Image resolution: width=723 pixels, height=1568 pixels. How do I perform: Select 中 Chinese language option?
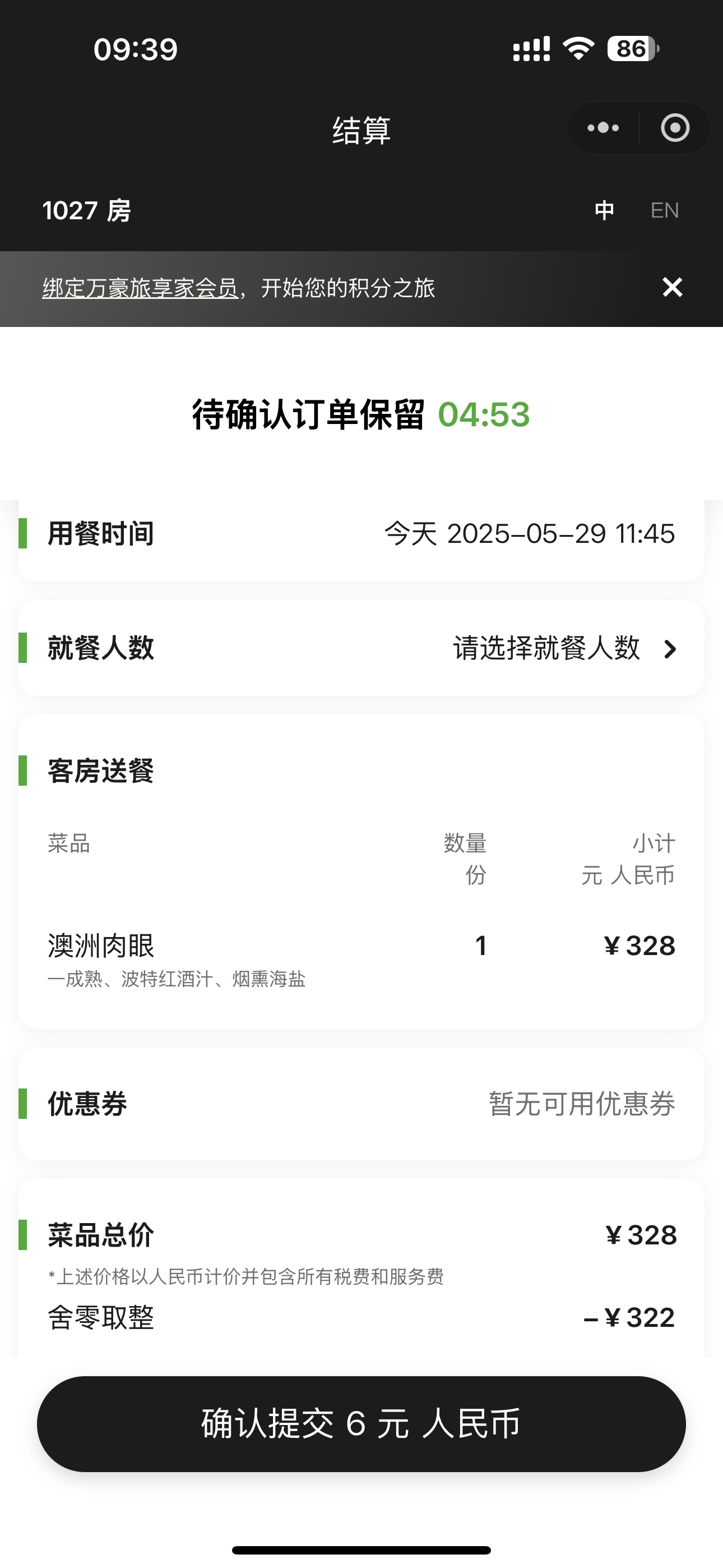[x=604, y=211]
